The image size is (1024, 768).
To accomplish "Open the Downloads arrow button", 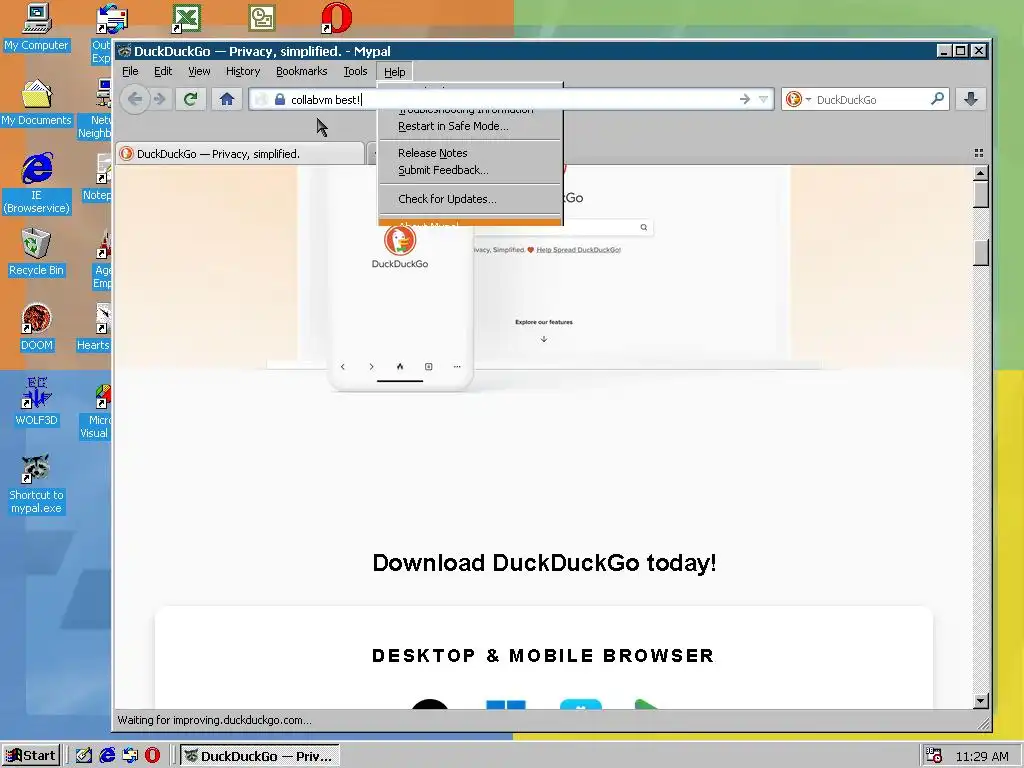I will [x=971, y=99].
